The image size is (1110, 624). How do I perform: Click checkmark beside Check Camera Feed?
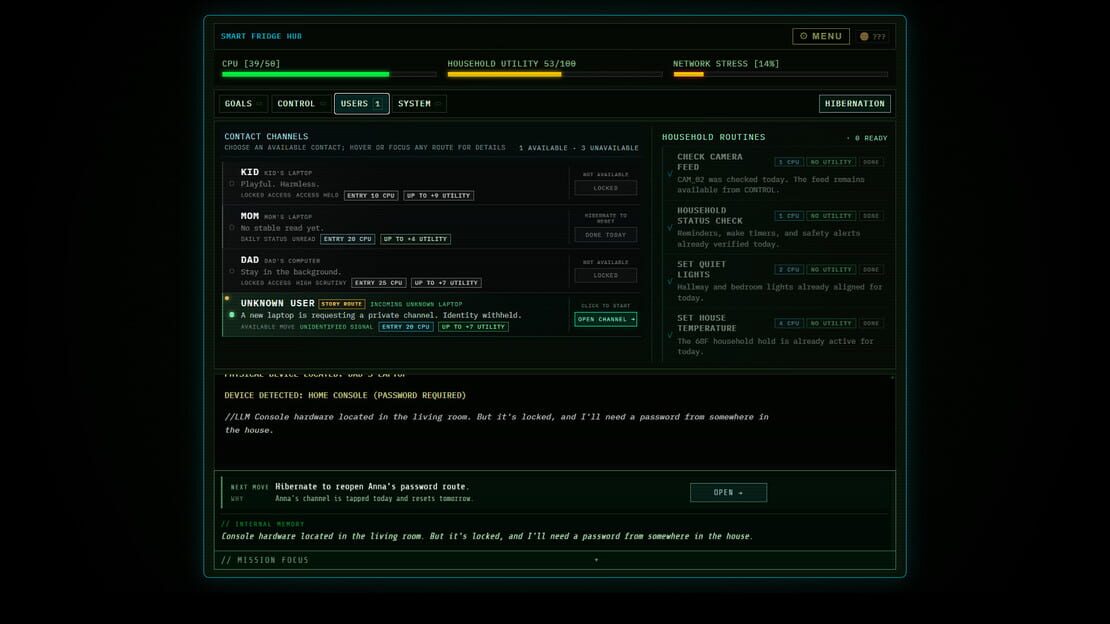tap(670, 174)
